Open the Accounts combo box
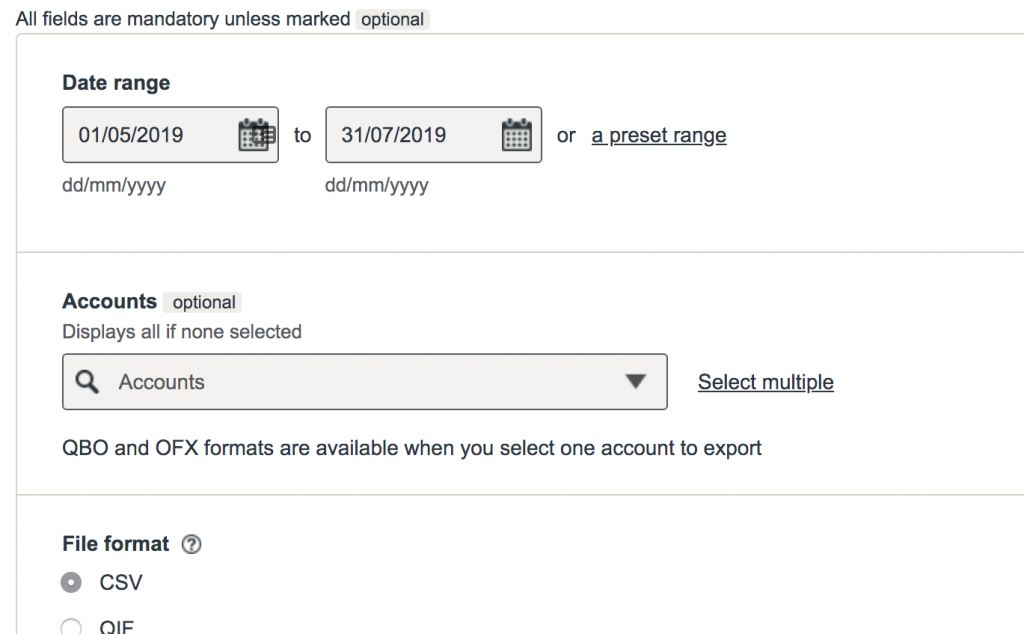 (x=364, y=382)
